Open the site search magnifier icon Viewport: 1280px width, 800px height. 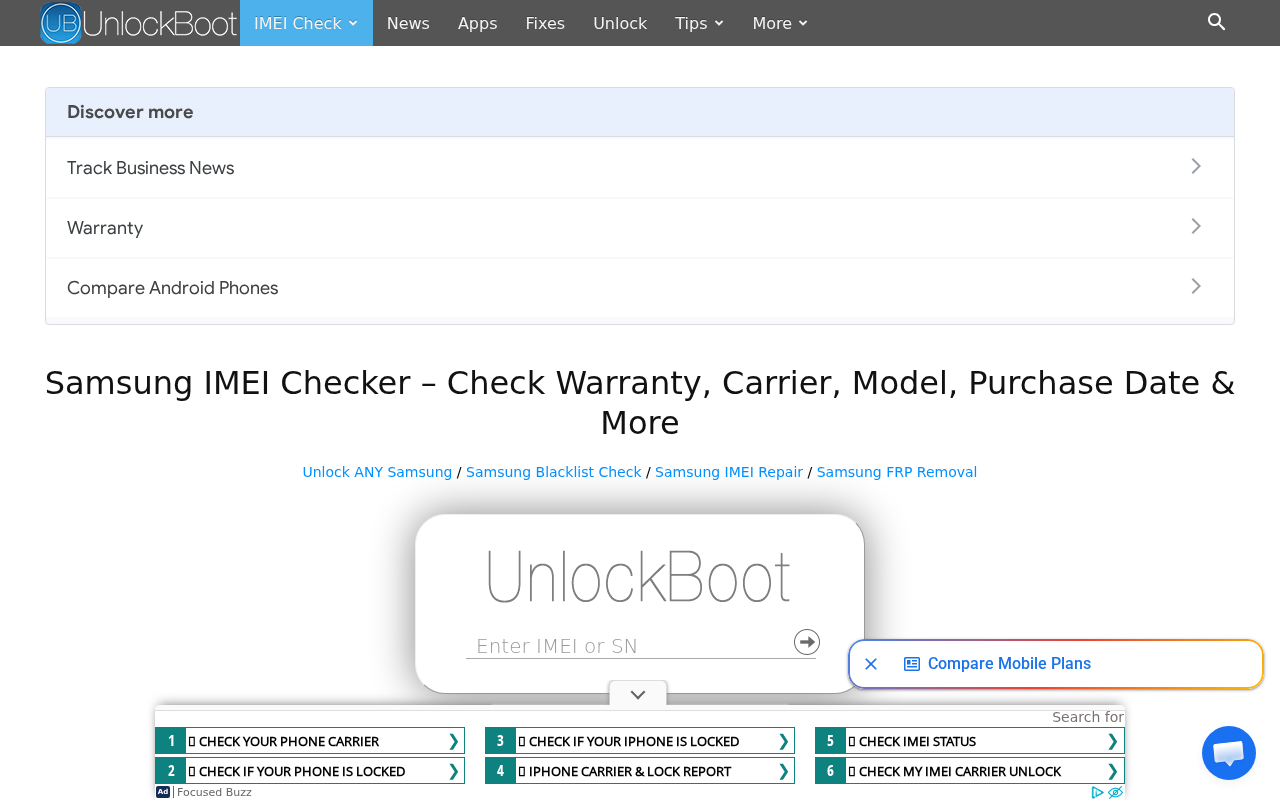(1217, 22)
